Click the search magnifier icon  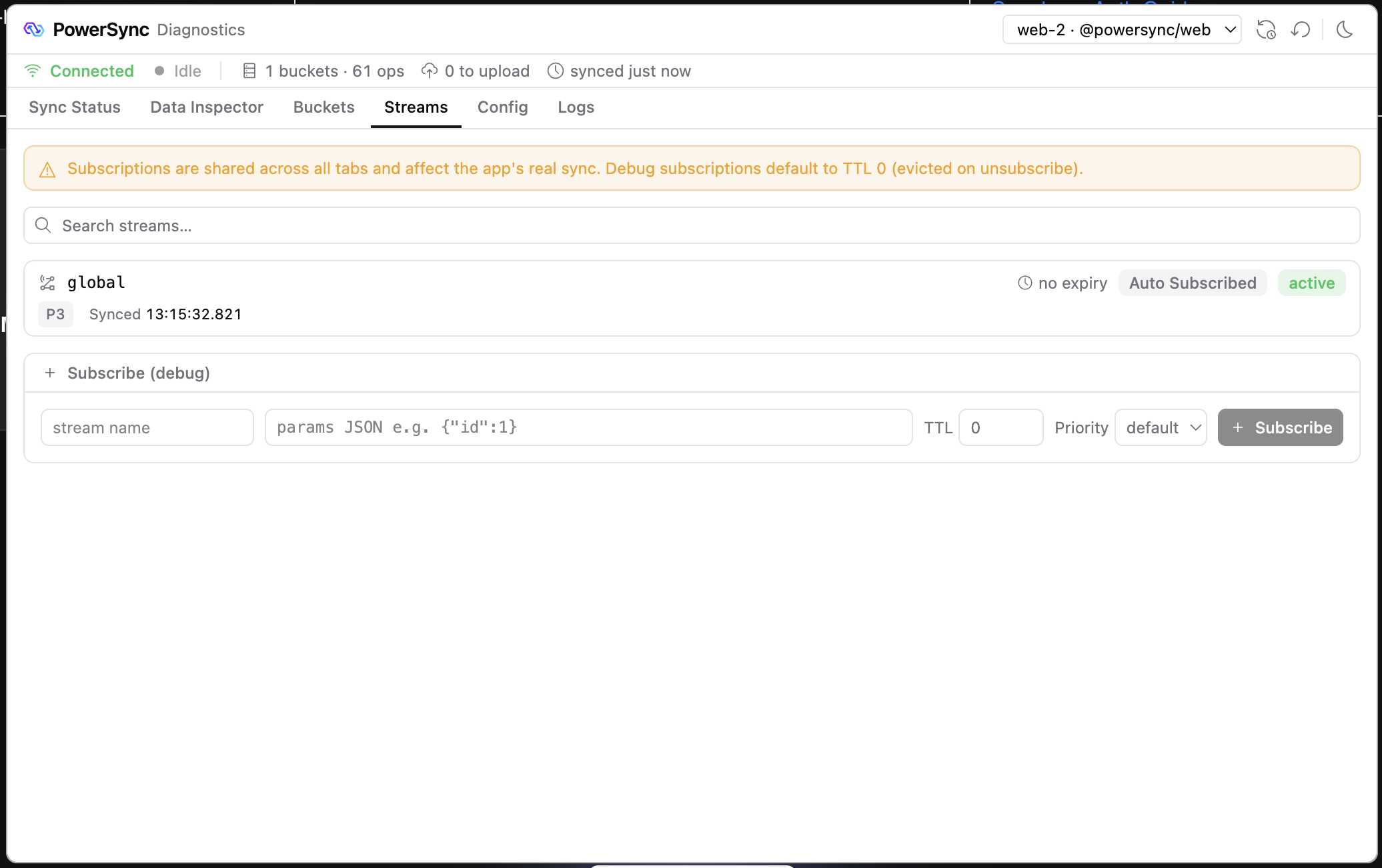pyautogui.click(x=43, y=225)
